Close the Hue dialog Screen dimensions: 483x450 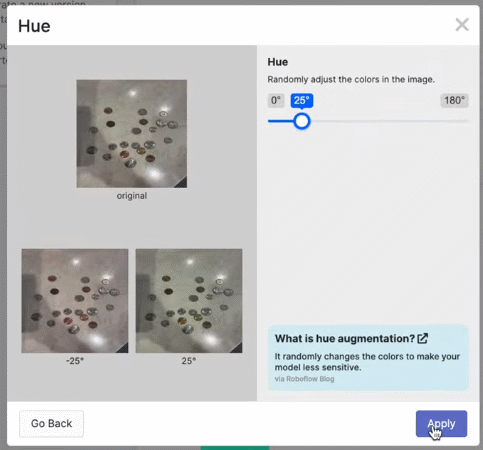click(462, 25)
